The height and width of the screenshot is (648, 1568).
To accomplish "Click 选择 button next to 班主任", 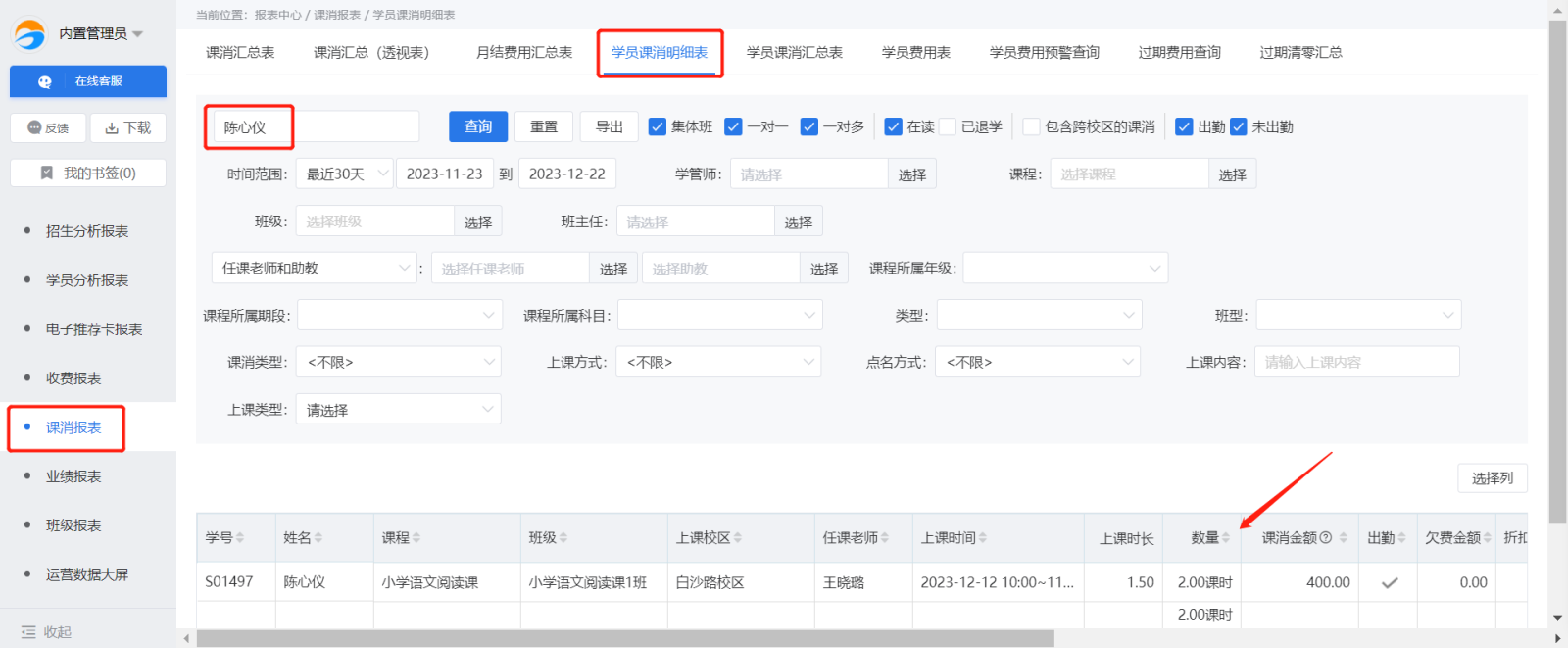I will [x=799, y=222].
